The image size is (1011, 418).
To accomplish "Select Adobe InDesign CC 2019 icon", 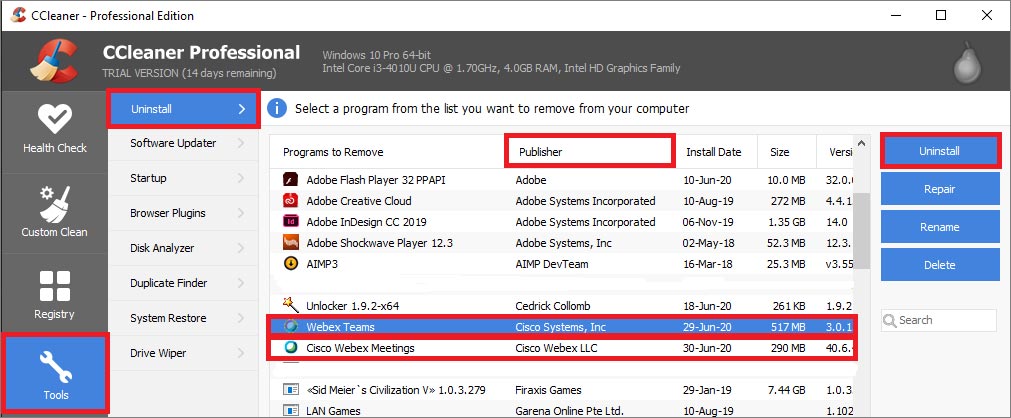I will pos(290,222).
